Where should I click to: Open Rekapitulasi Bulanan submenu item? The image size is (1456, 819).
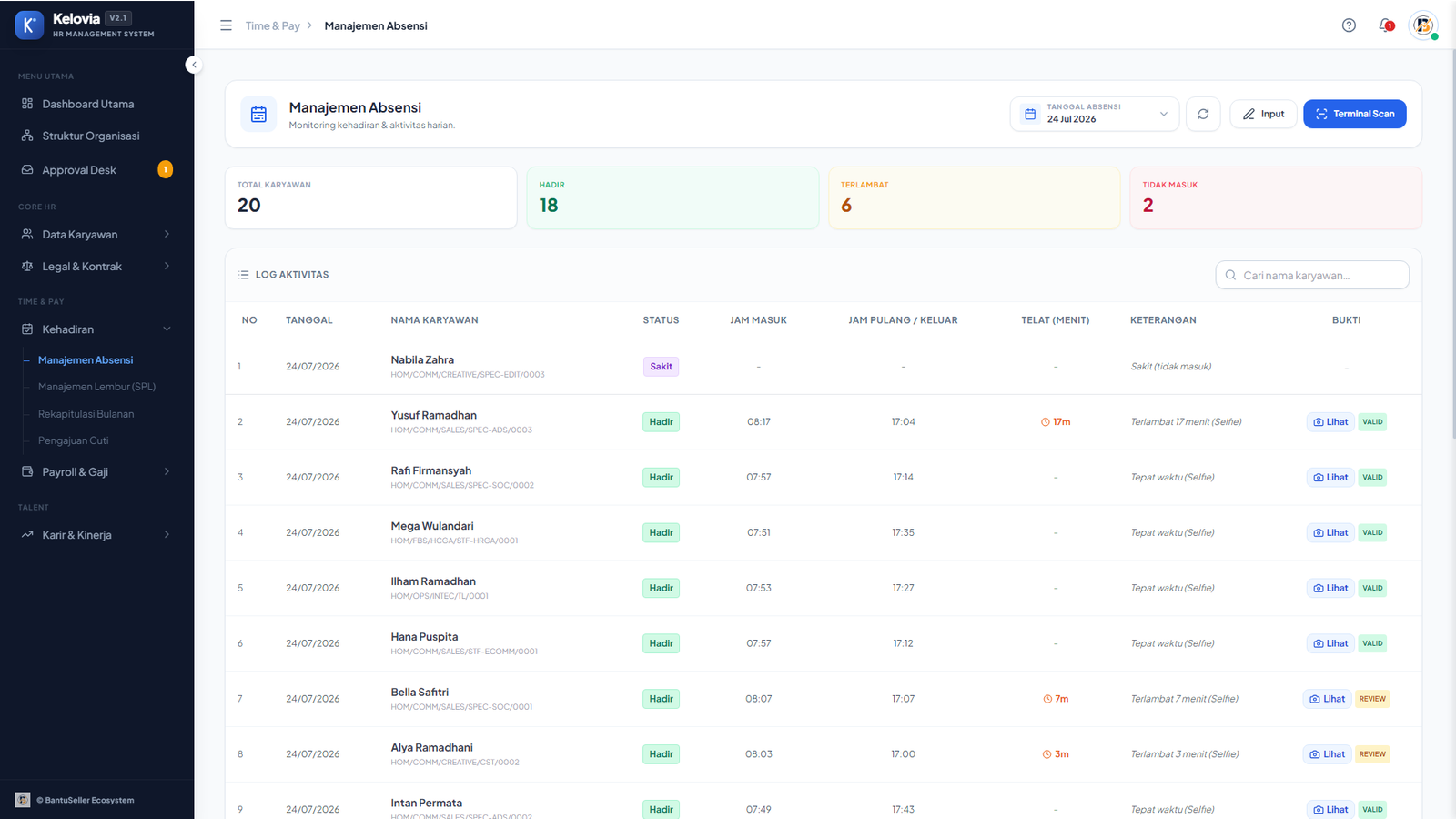pos(86,414)
